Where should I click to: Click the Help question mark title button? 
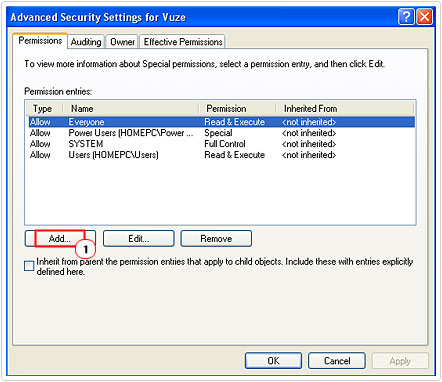(406, 17)
